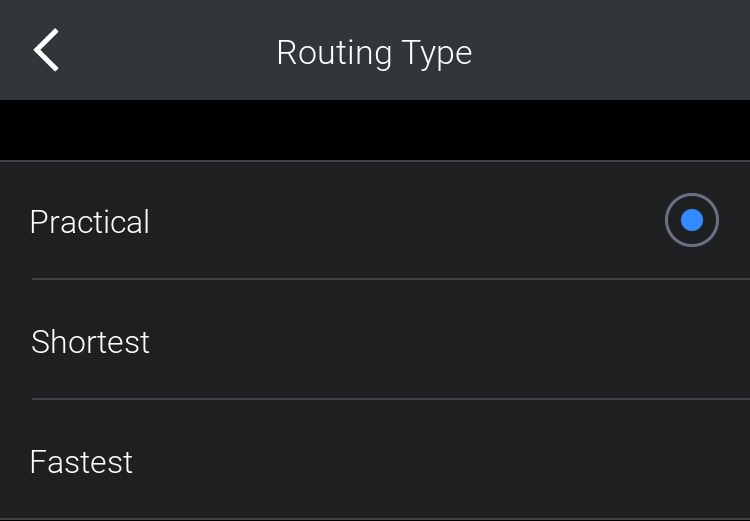Viewport: 750px width, 521px height.
Task: Click the divider between Practical and Shortest
Action: click(390, 279)
